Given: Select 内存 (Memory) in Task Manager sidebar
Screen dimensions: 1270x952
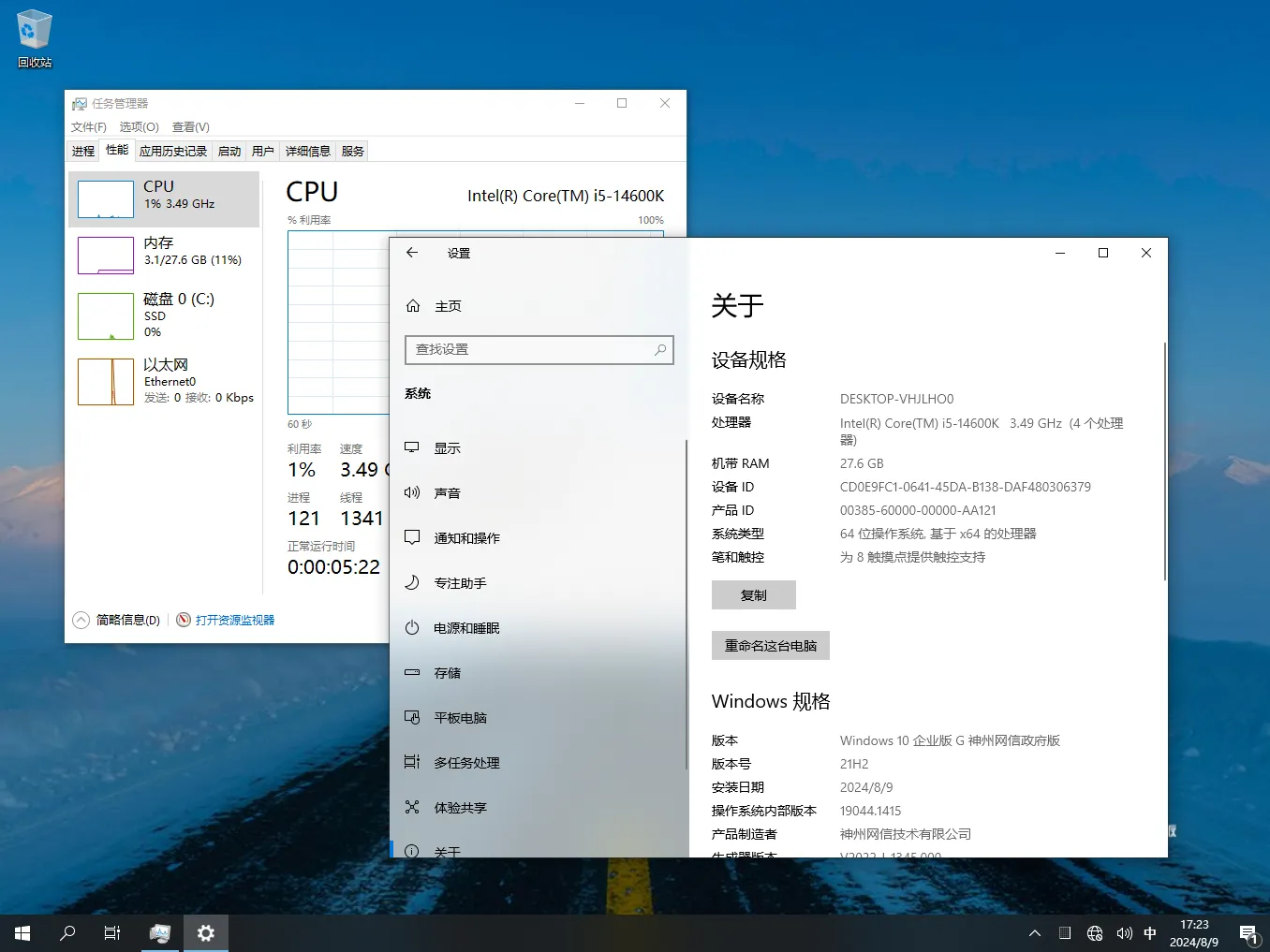Looking at the screenshot, I should [x=164, y=255].
